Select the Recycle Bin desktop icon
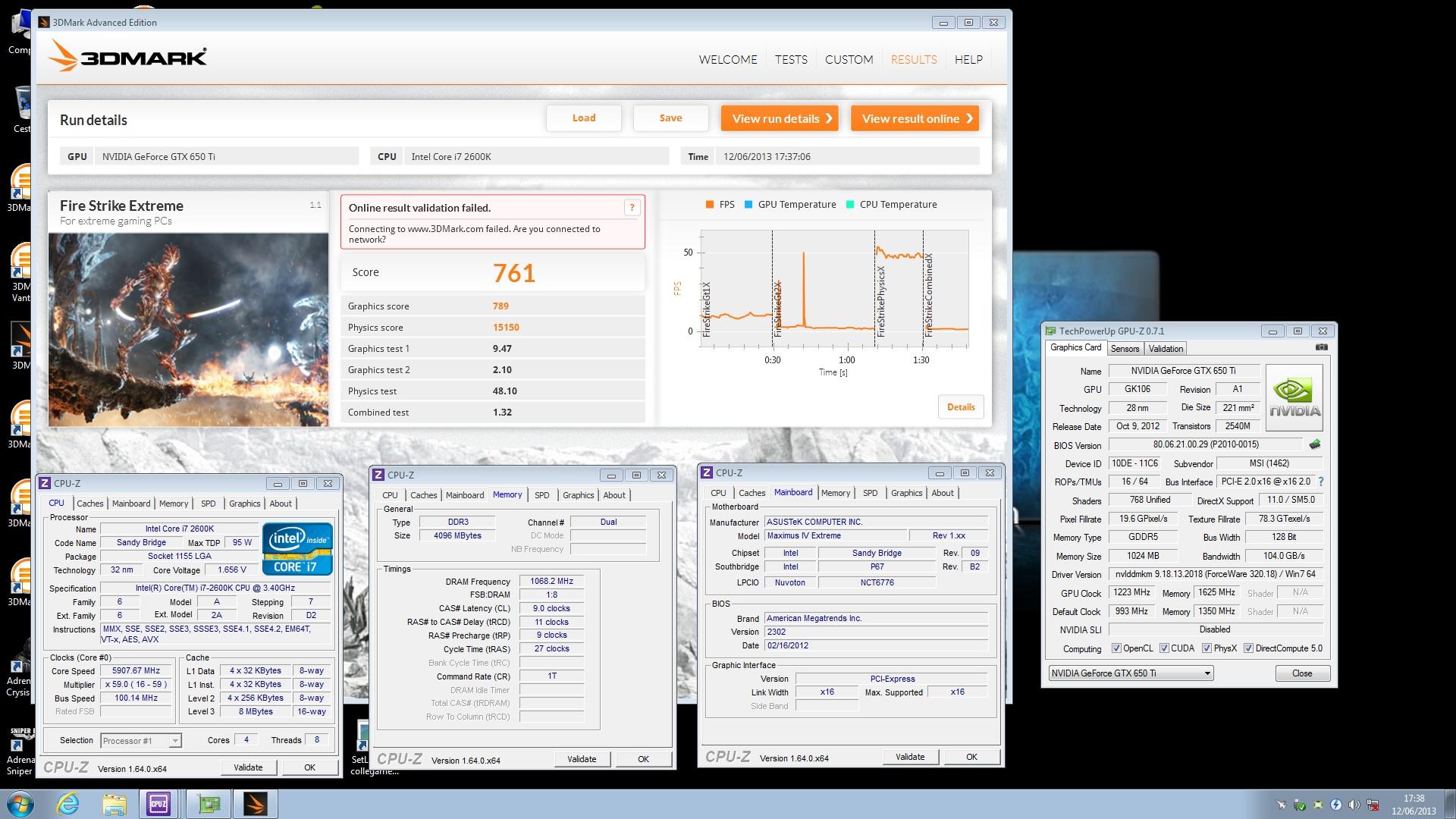The image size is (1456, 819). 21,108
